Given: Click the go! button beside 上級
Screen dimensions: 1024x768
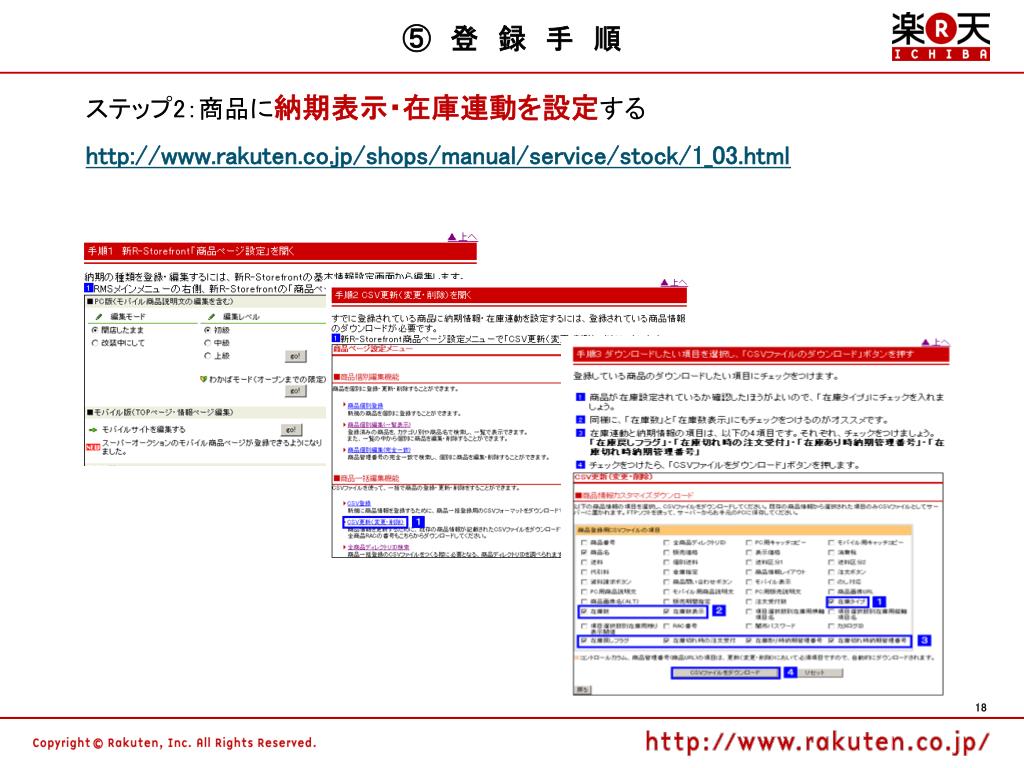Looking at the screenshot, I should coord(295,357).
